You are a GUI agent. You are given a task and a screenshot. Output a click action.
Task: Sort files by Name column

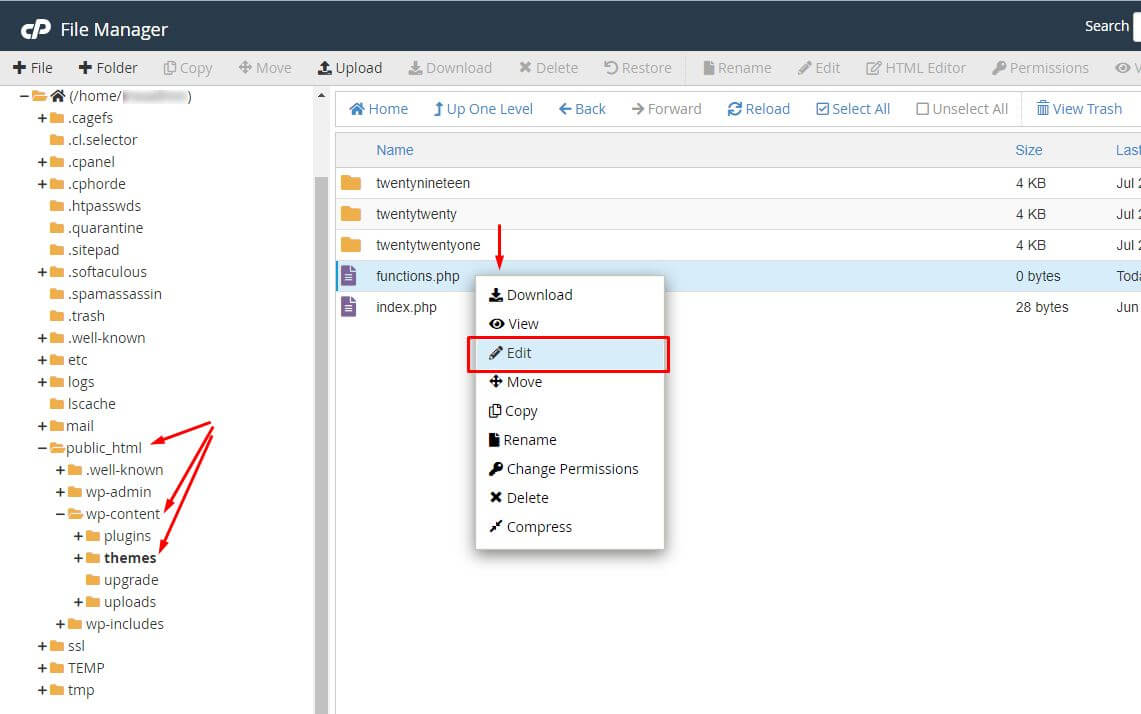pos(394,150)
